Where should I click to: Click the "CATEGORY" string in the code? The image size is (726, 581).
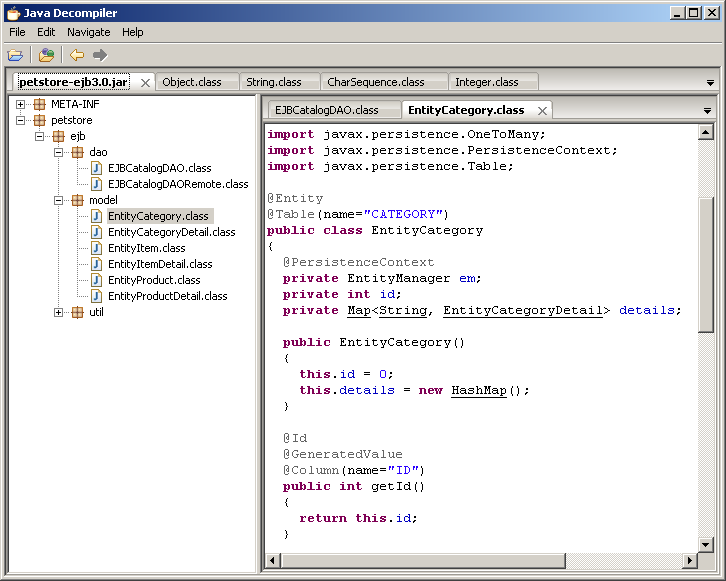(403, 214)
